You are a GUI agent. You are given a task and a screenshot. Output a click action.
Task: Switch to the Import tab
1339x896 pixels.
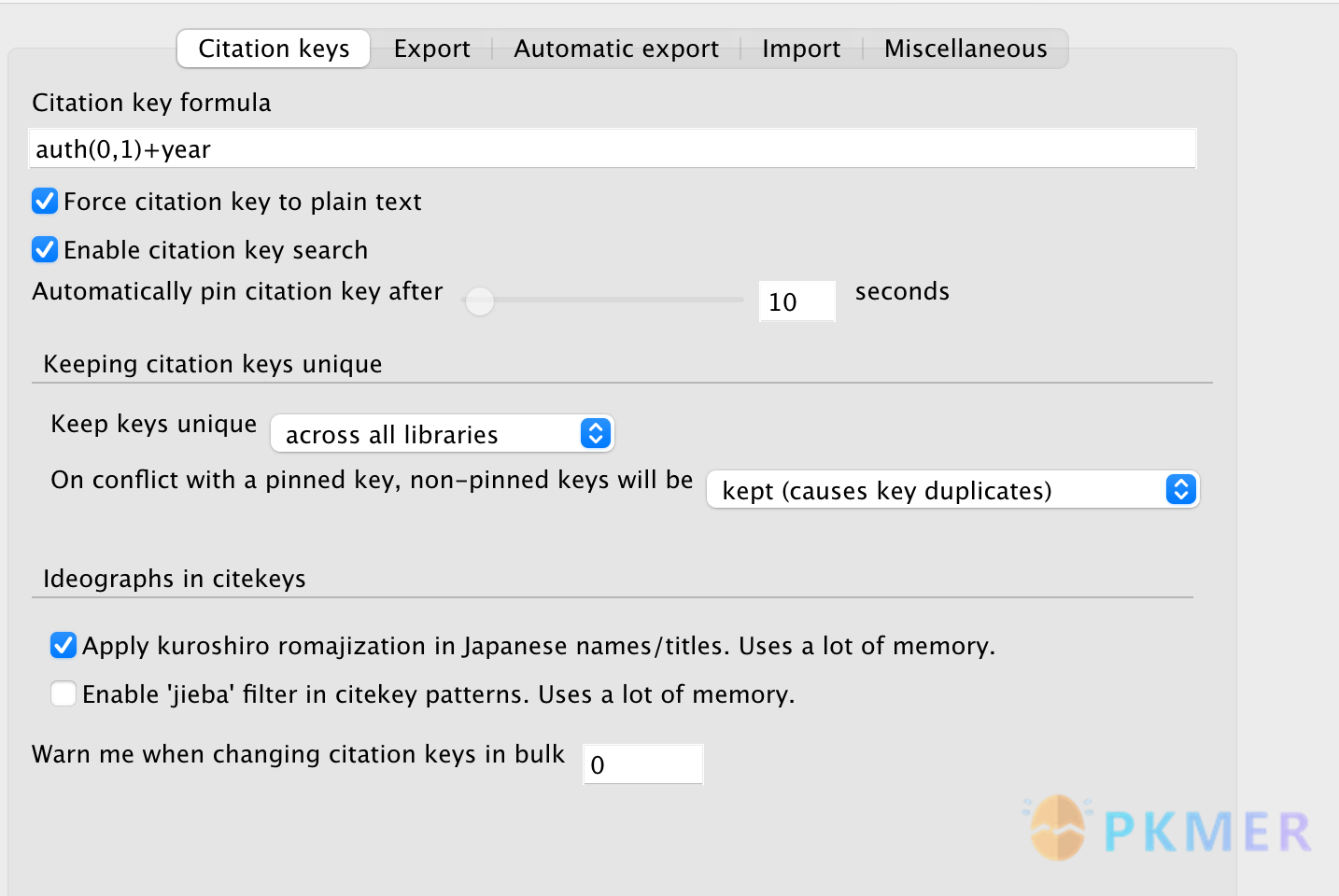point(800,48)
